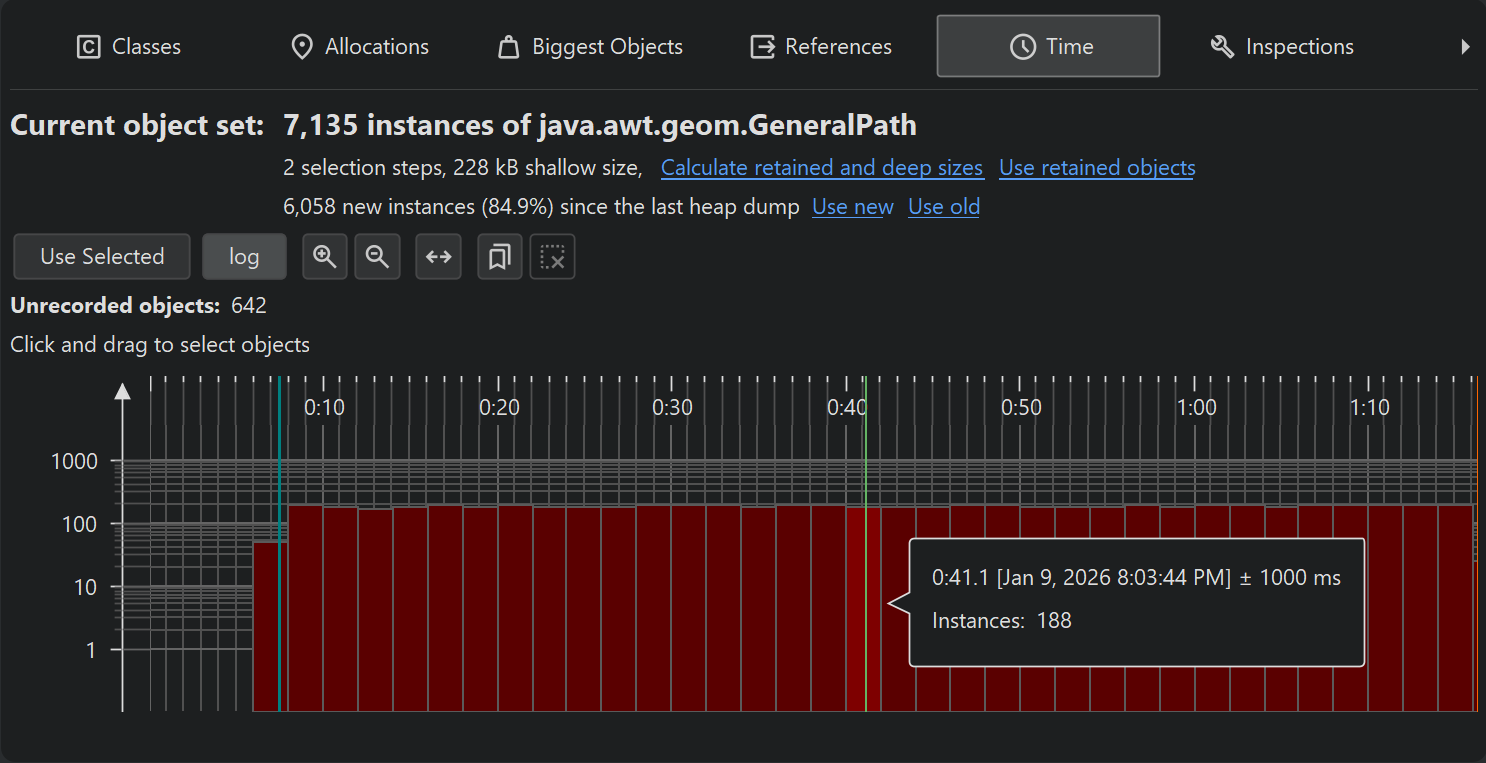Click the Use retained objects link
Viewport: 1486px width, 763px height.
pyautogui.click(x=1097, y=168)
